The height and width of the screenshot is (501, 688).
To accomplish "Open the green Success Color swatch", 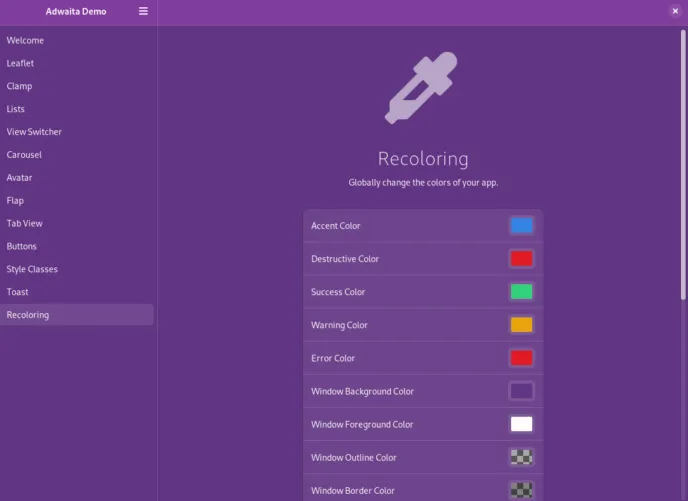I will point(521,292).
